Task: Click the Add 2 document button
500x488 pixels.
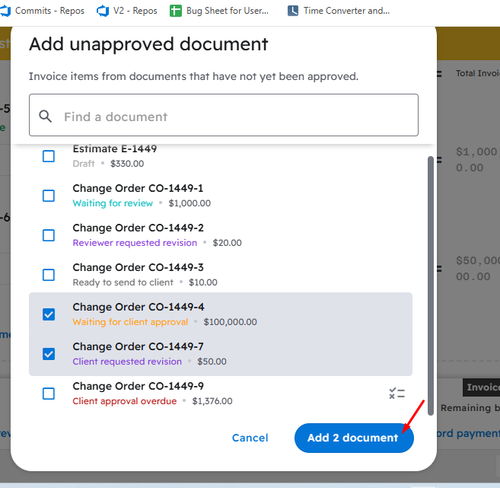Action: 354,438
